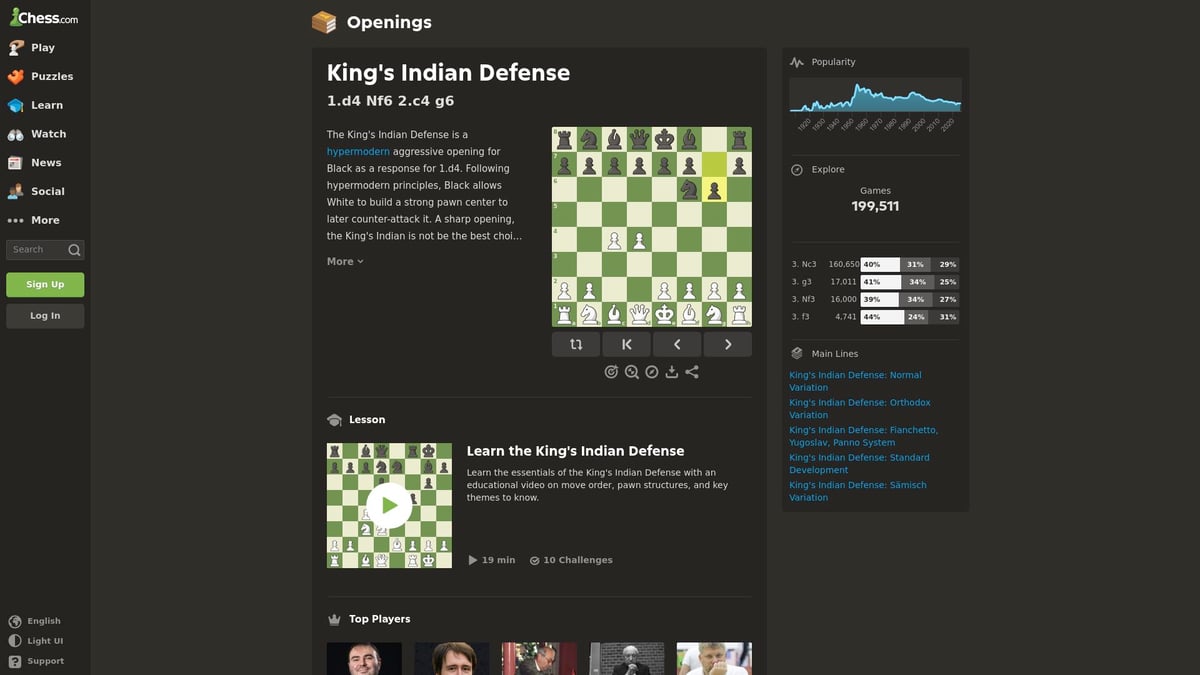This screenshot has height=675, width=1200.
Task: Open the Explorer for this position
Action: [652, 371]
